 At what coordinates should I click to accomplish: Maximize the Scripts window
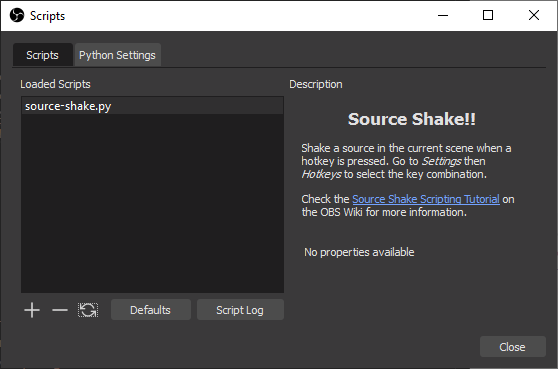488,15
